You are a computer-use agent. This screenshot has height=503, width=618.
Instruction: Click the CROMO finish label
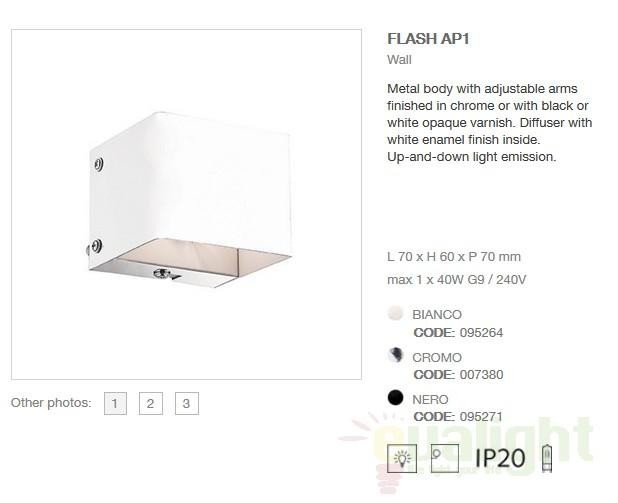click(437, 358)
